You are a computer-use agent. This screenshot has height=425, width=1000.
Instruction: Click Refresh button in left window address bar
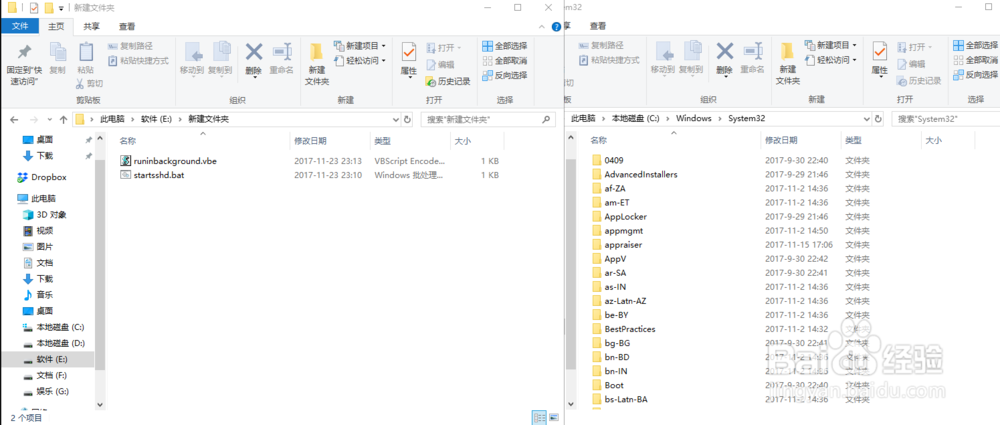pyautogui.click(x=408, y=119)
